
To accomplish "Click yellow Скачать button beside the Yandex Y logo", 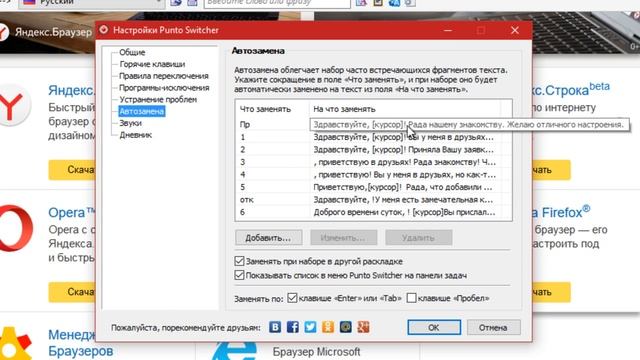I will pos(72,170).
